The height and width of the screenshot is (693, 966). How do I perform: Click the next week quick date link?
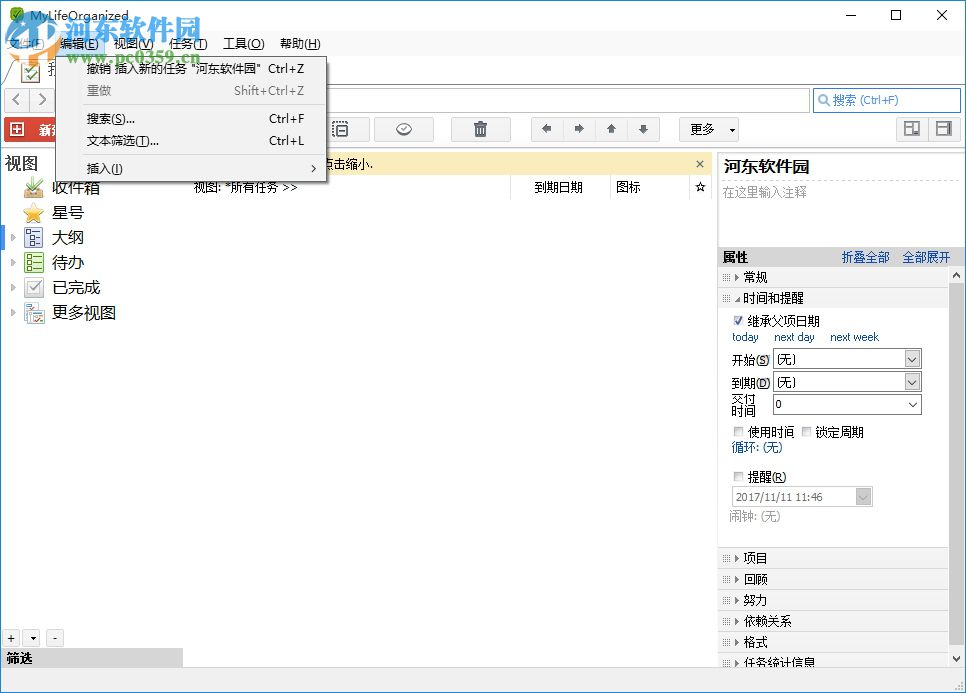tap(854, 337)
